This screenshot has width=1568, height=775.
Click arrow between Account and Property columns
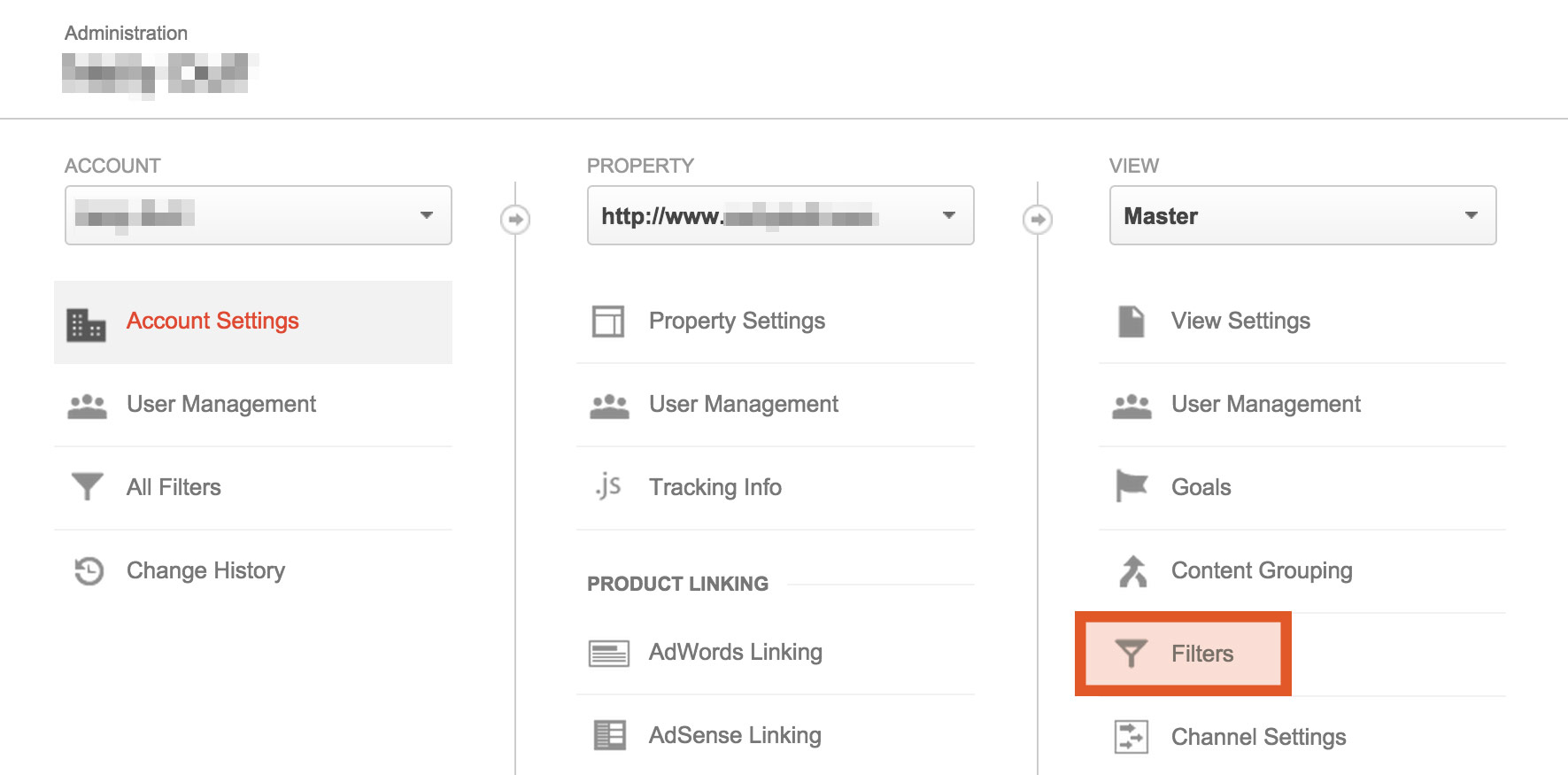point(515,219)
